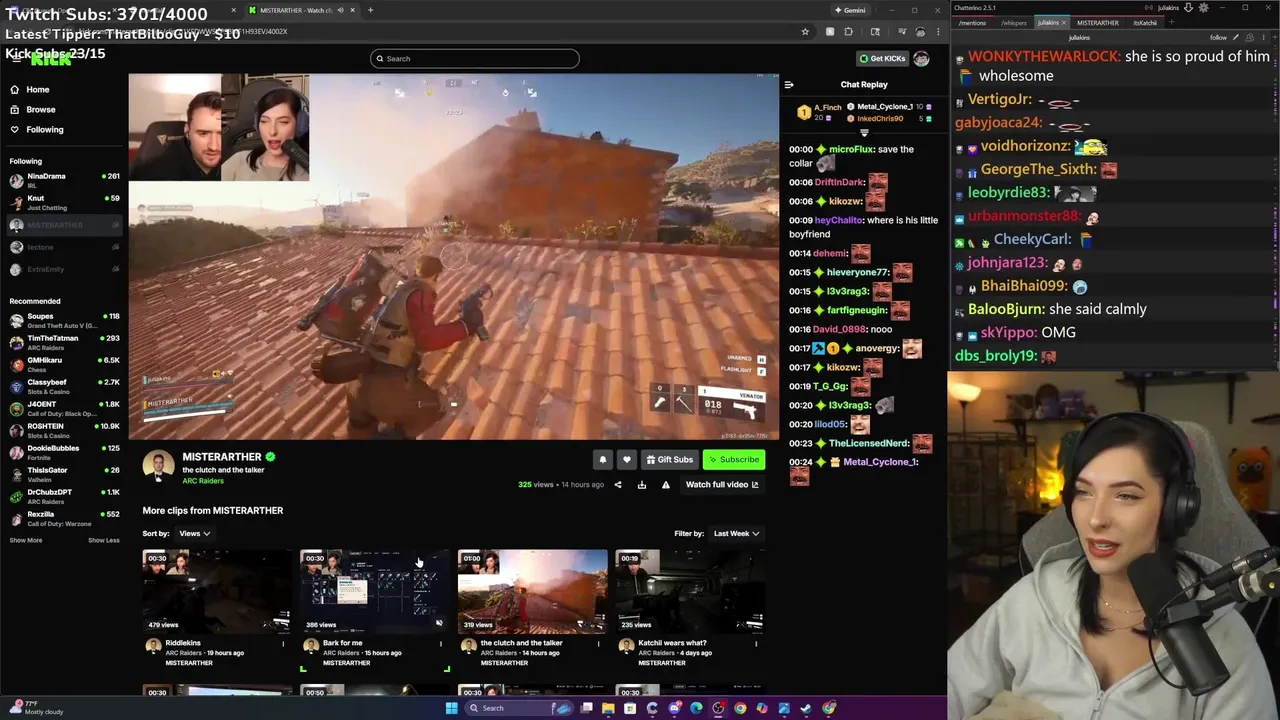Click Show Less in the recommended list
Viewport: 1280px width, 720px height.
coord(103,540)
